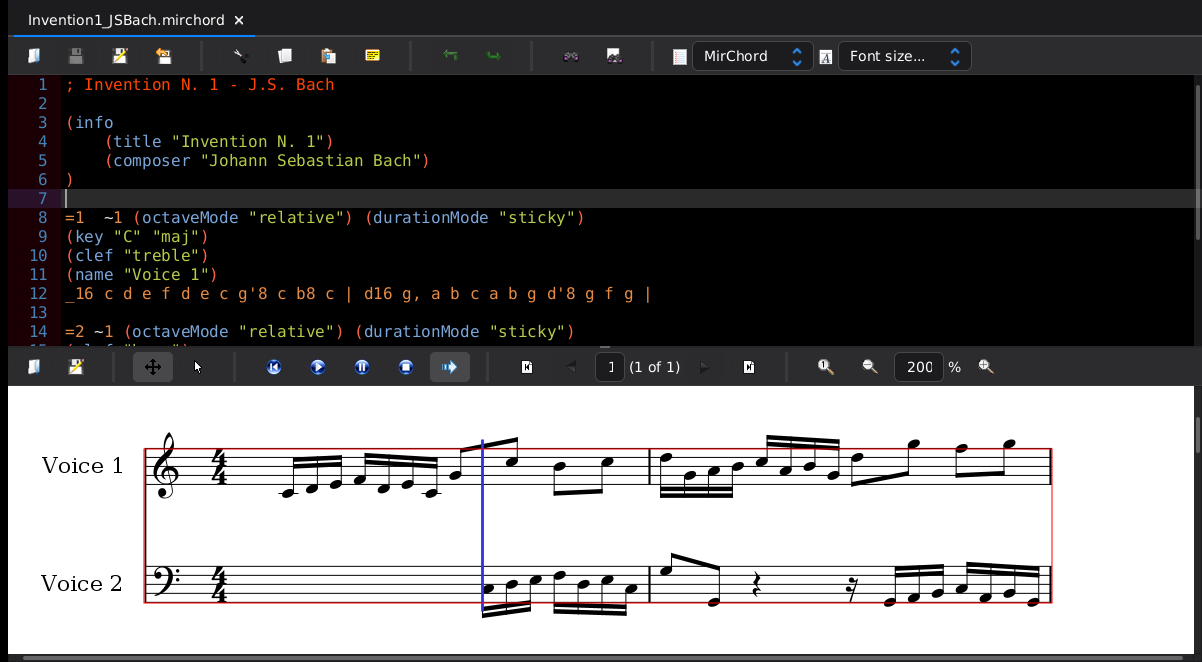Go to last page of score
Viewport: 1202px width, 662px height.
(749, 367)
